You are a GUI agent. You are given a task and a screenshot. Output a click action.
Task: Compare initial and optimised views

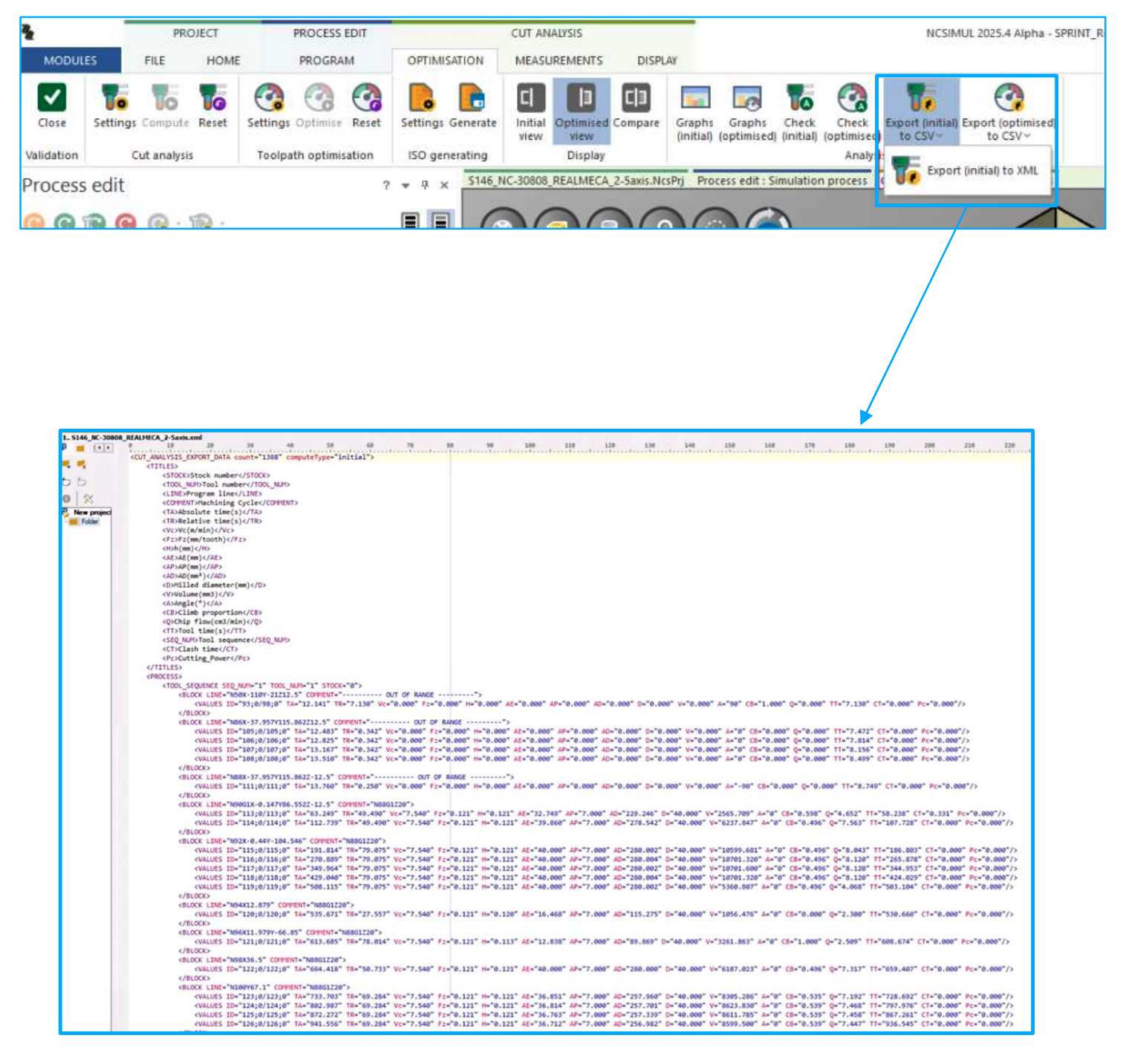coord(637,108)
